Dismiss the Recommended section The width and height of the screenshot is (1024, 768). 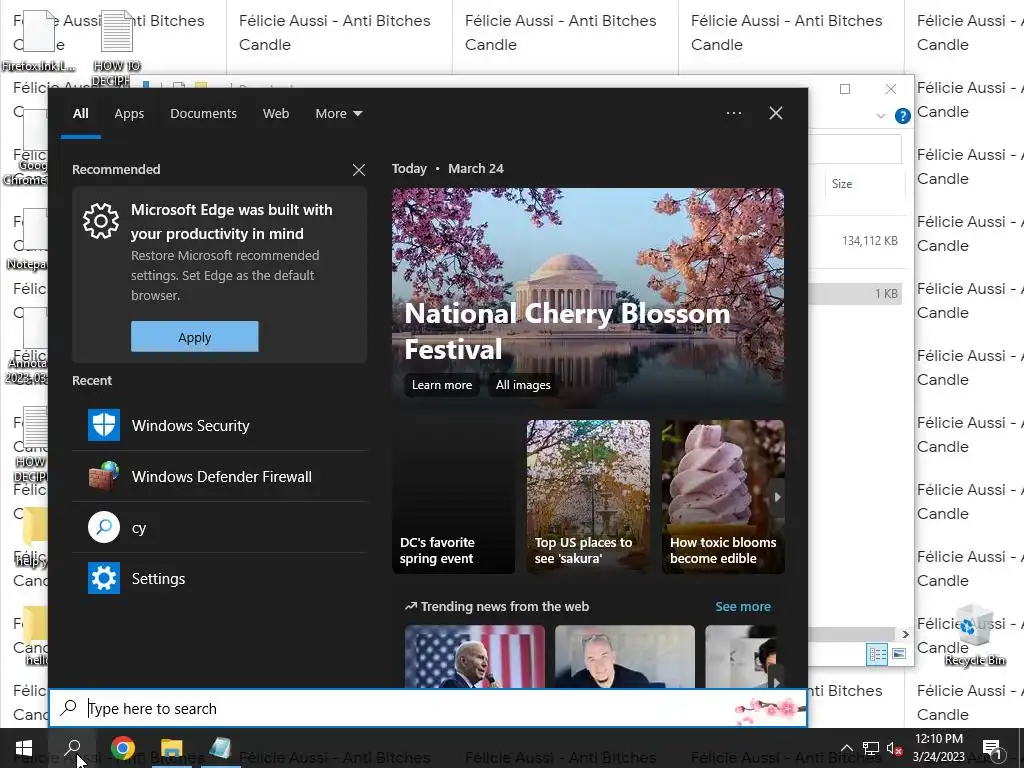pos(359,170)
